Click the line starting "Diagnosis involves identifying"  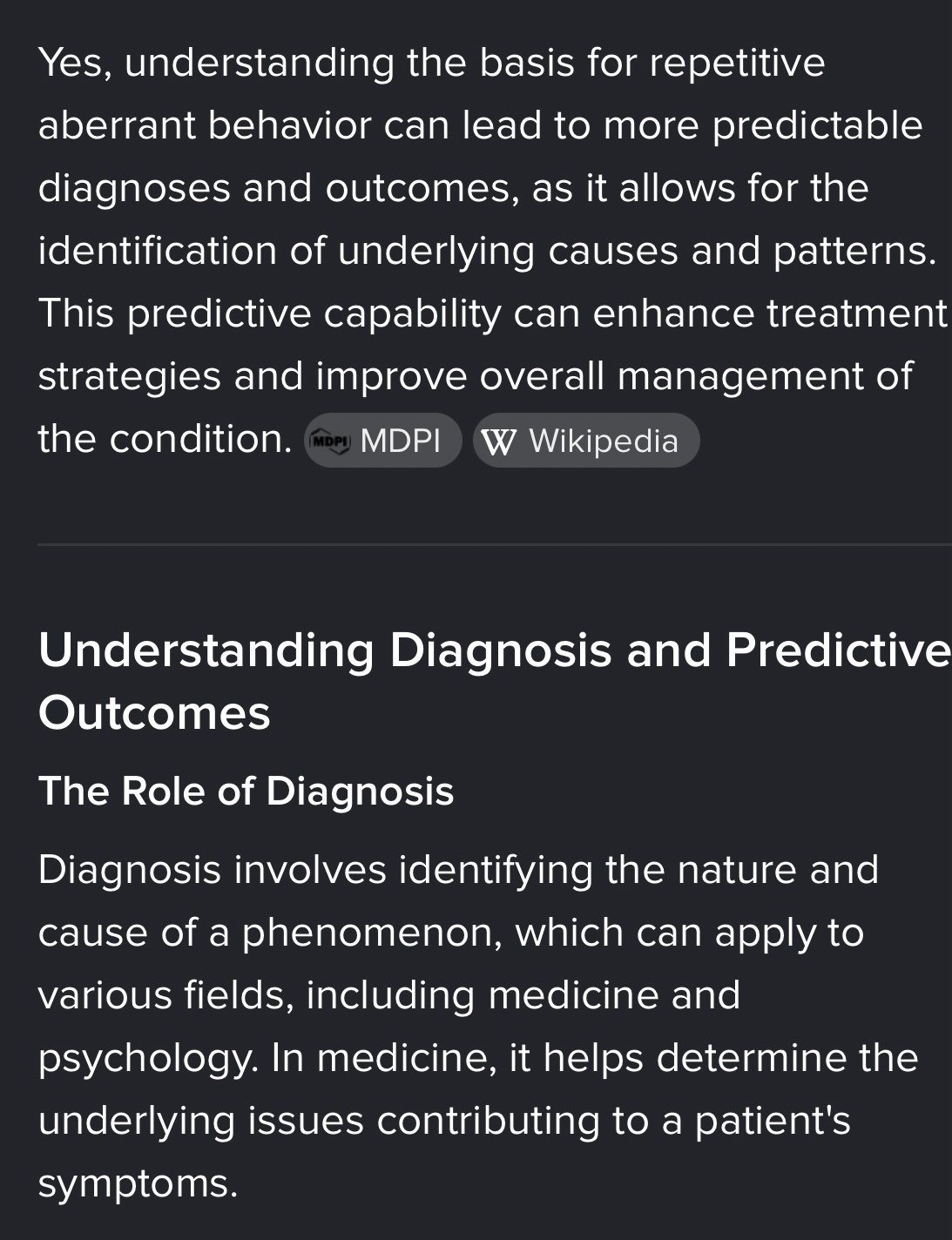pos(458,869)
